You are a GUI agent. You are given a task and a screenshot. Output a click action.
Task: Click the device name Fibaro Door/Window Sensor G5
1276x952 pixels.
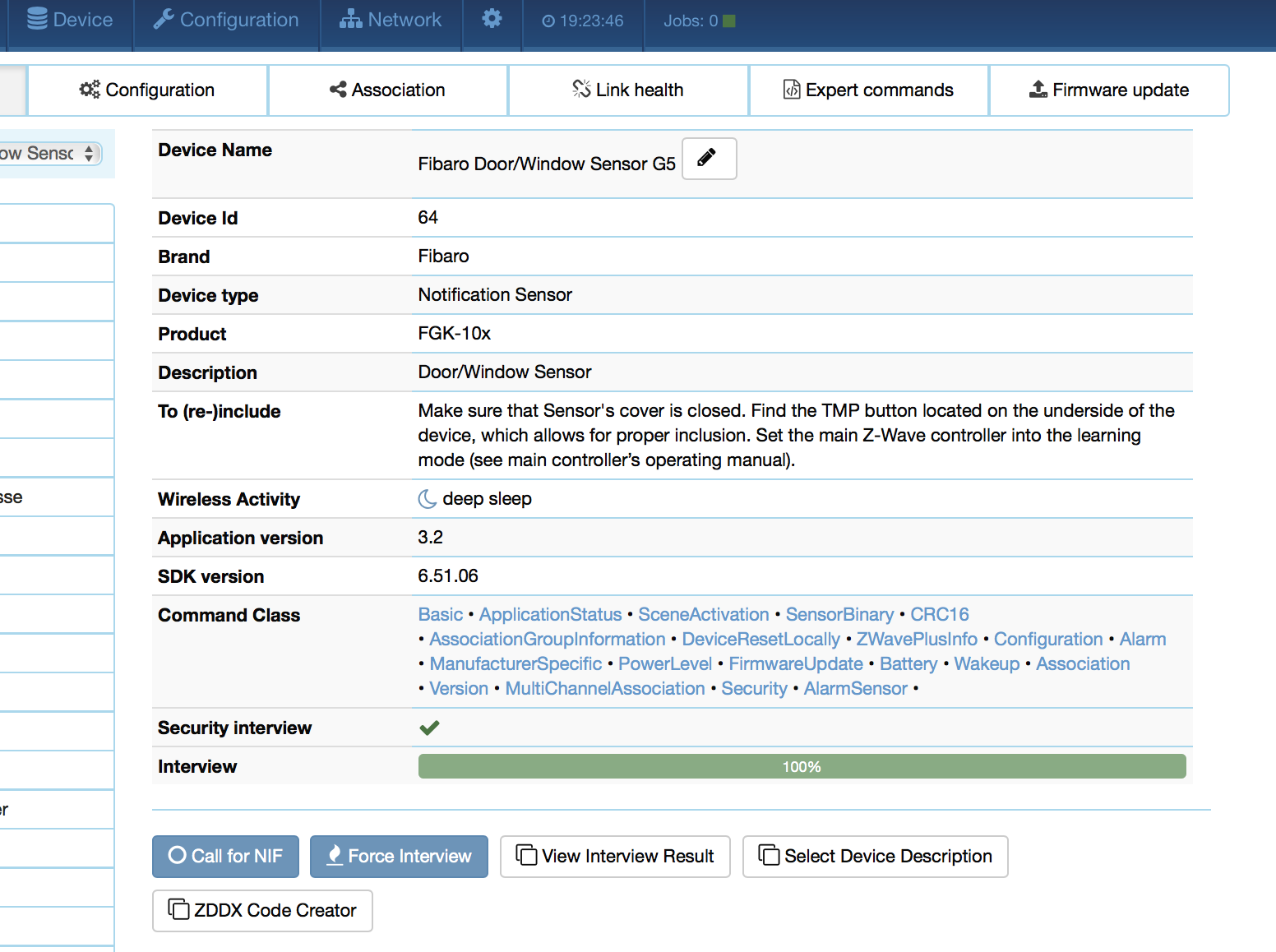(x=547, y=164)
